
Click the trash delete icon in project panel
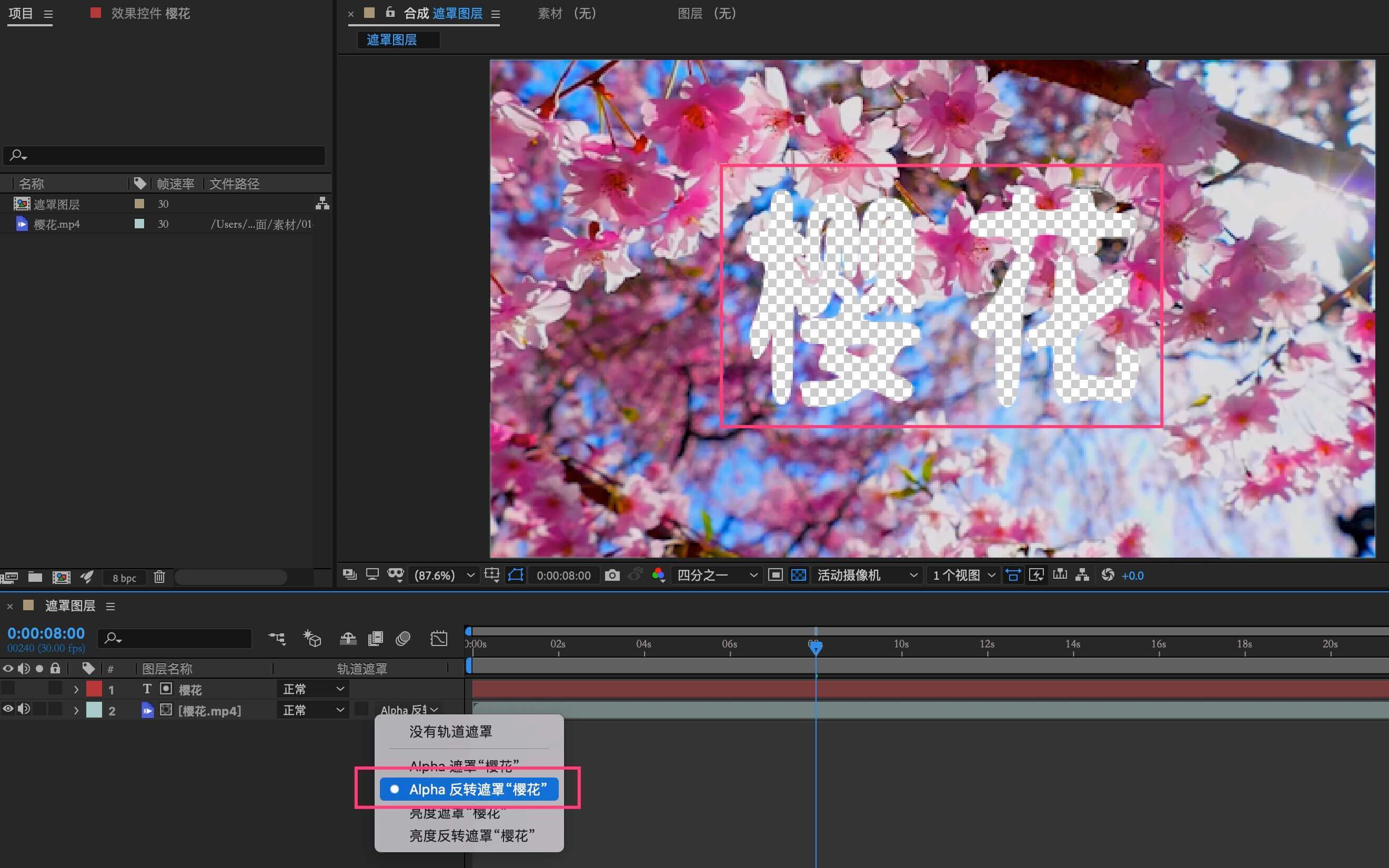pos(159,577)
